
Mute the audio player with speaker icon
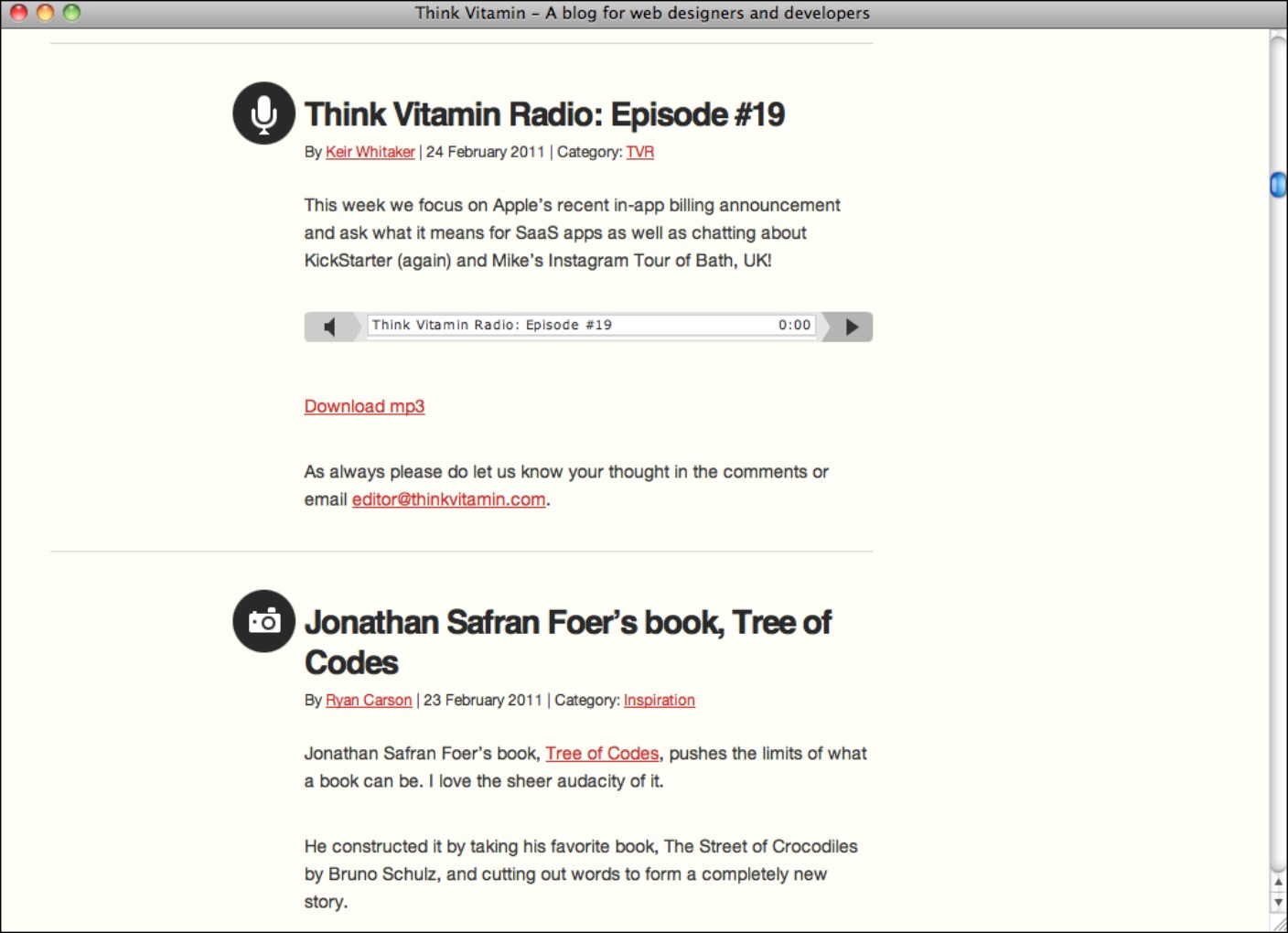pos(329,327)
